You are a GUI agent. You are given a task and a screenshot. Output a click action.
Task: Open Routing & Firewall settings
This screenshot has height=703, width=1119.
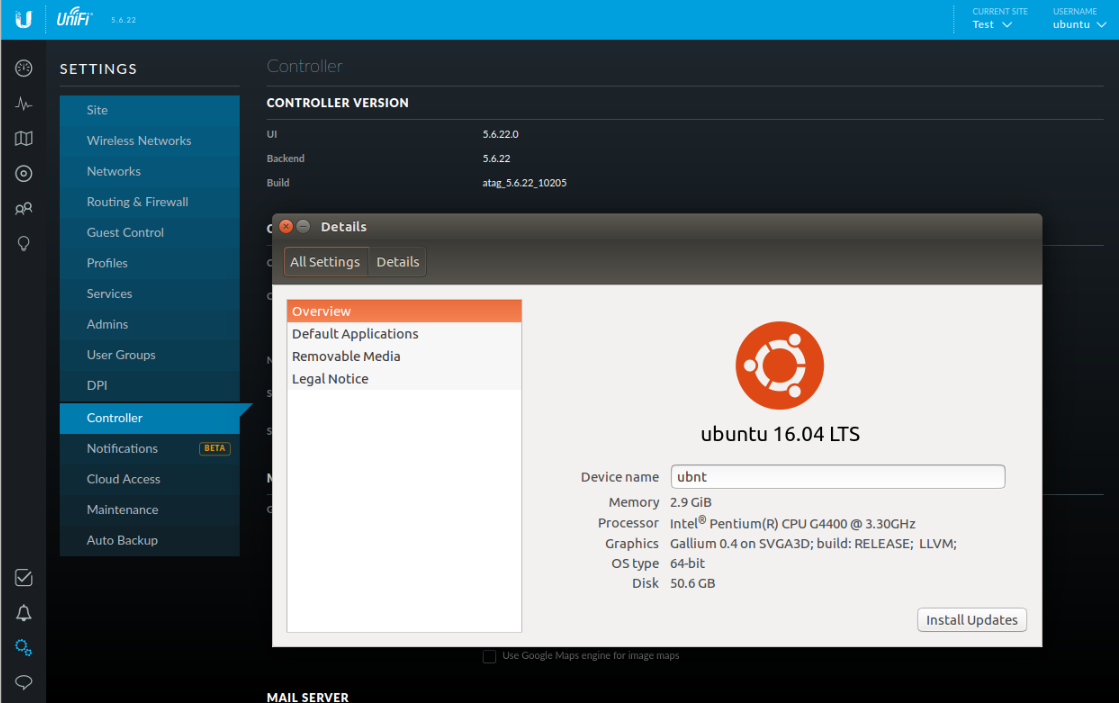coord(150,202)
